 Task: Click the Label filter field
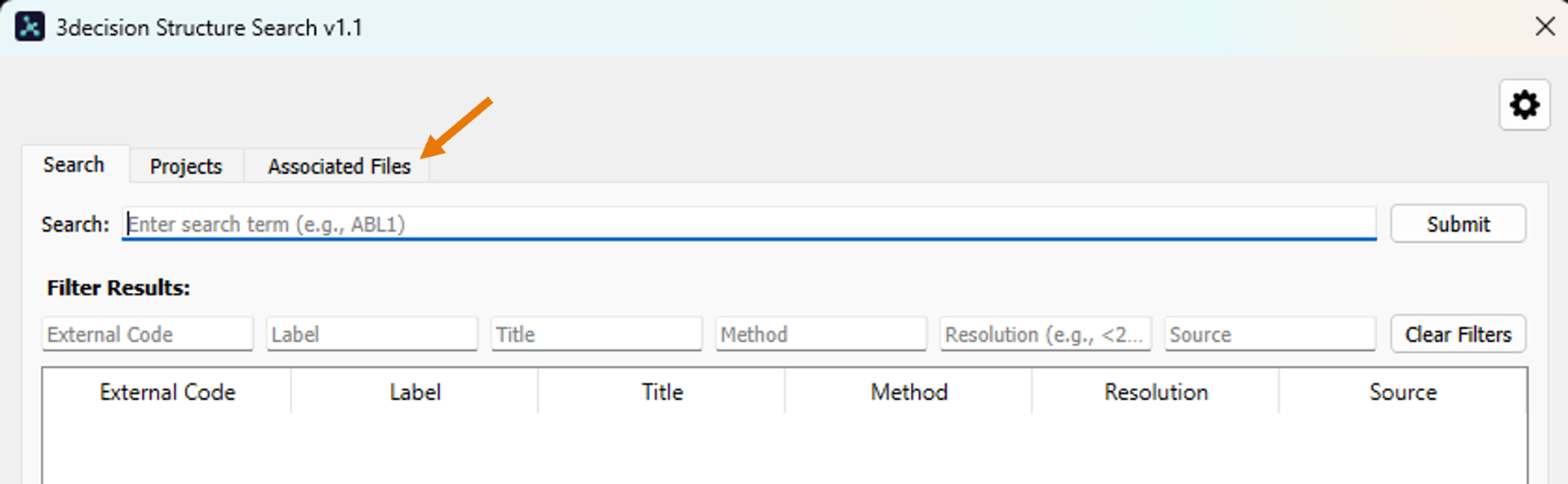point(371,335)
